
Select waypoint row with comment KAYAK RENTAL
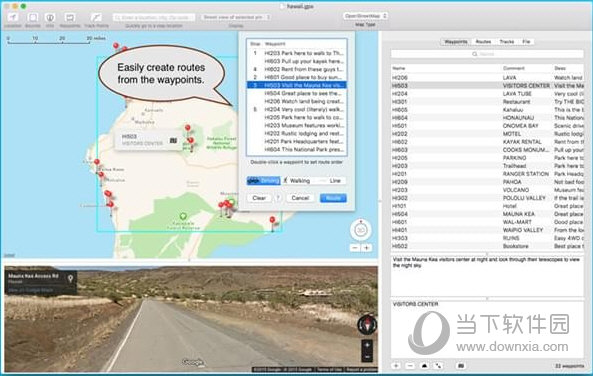[x=487, y=142]
